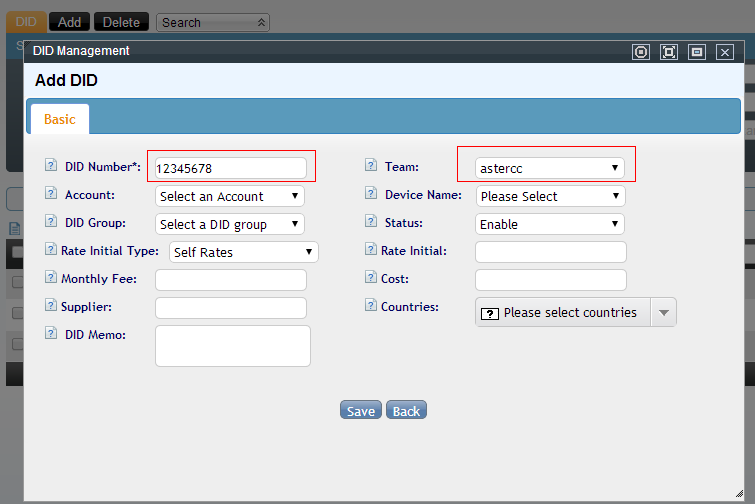Open the Rate Initial Type dropdown
This screenshot has width=755, height=504.
click(244, 252)
